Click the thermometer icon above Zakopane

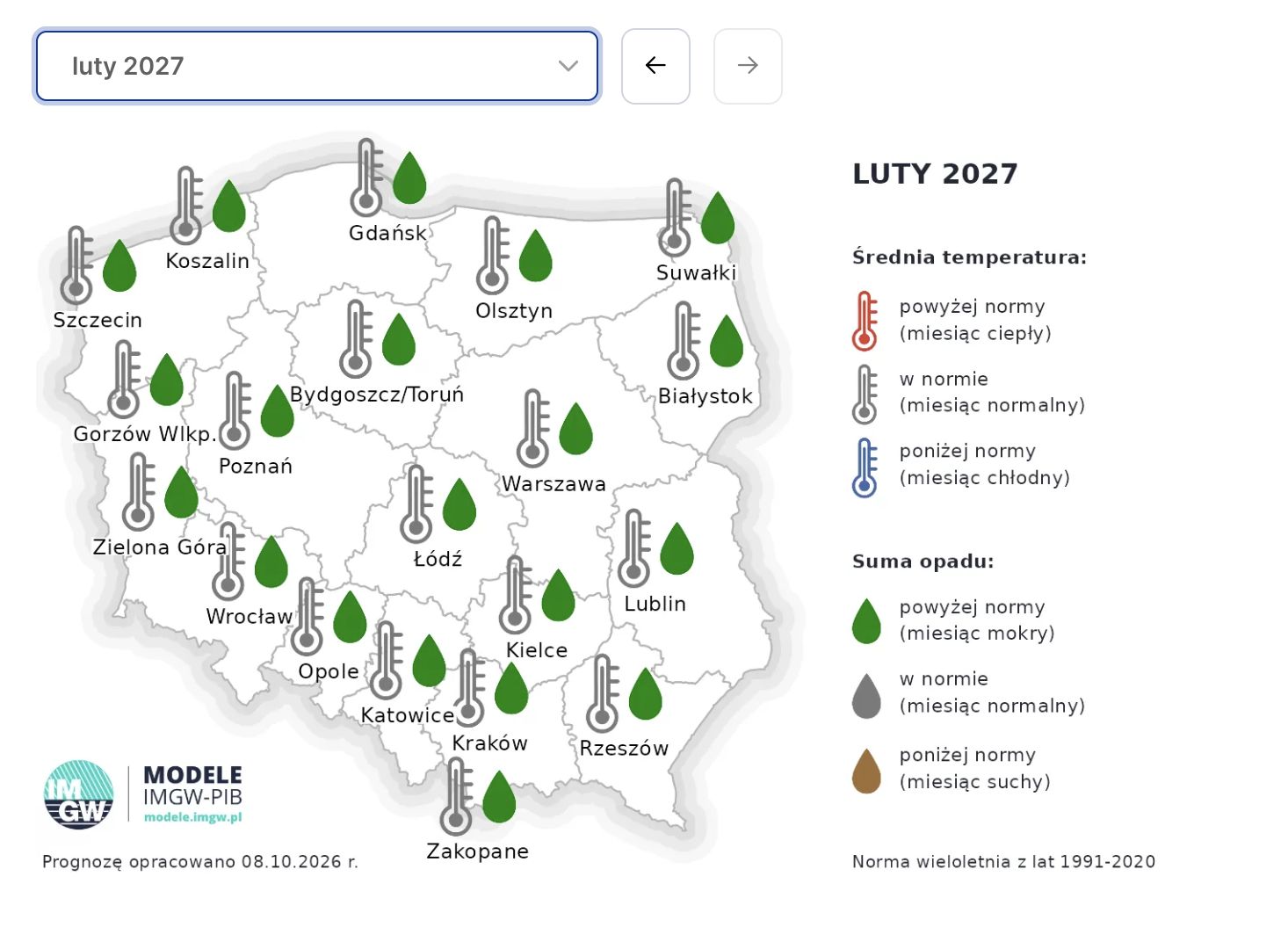coord(457,796)
